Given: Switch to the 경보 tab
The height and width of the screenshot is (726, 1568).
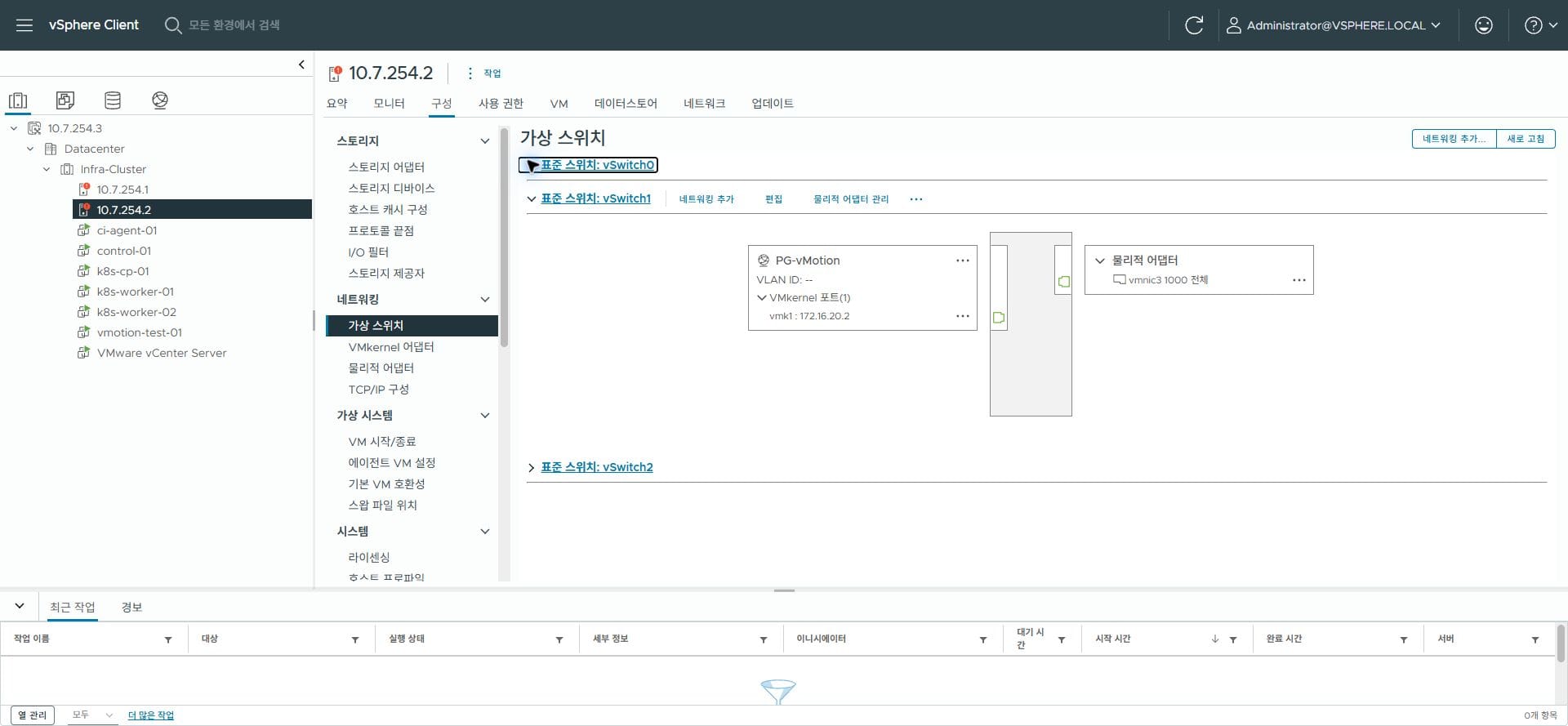Looking at the screenshot, I should click(x=131, y=607).
